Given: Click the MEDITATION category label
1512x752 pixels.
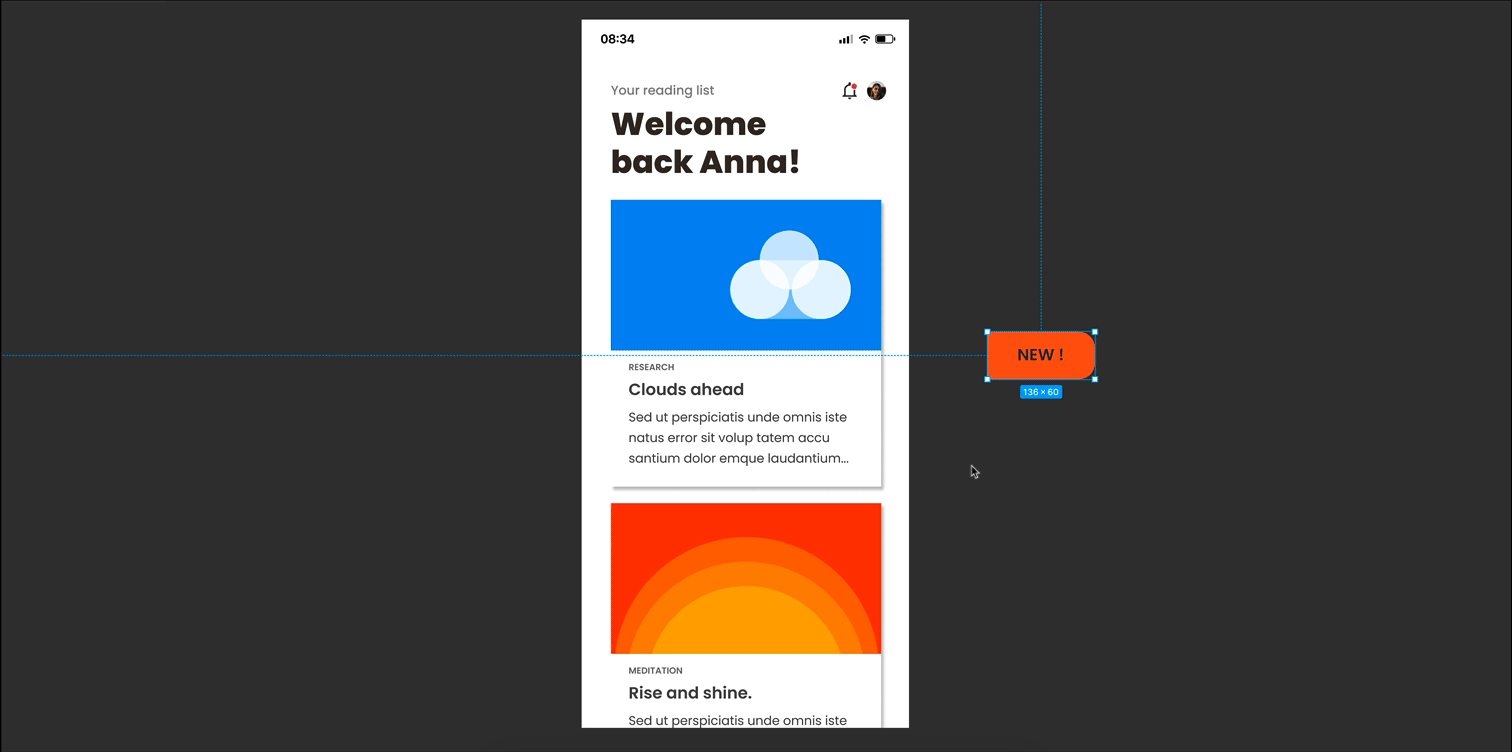Looking at the screenshot, I should [655, 671].
